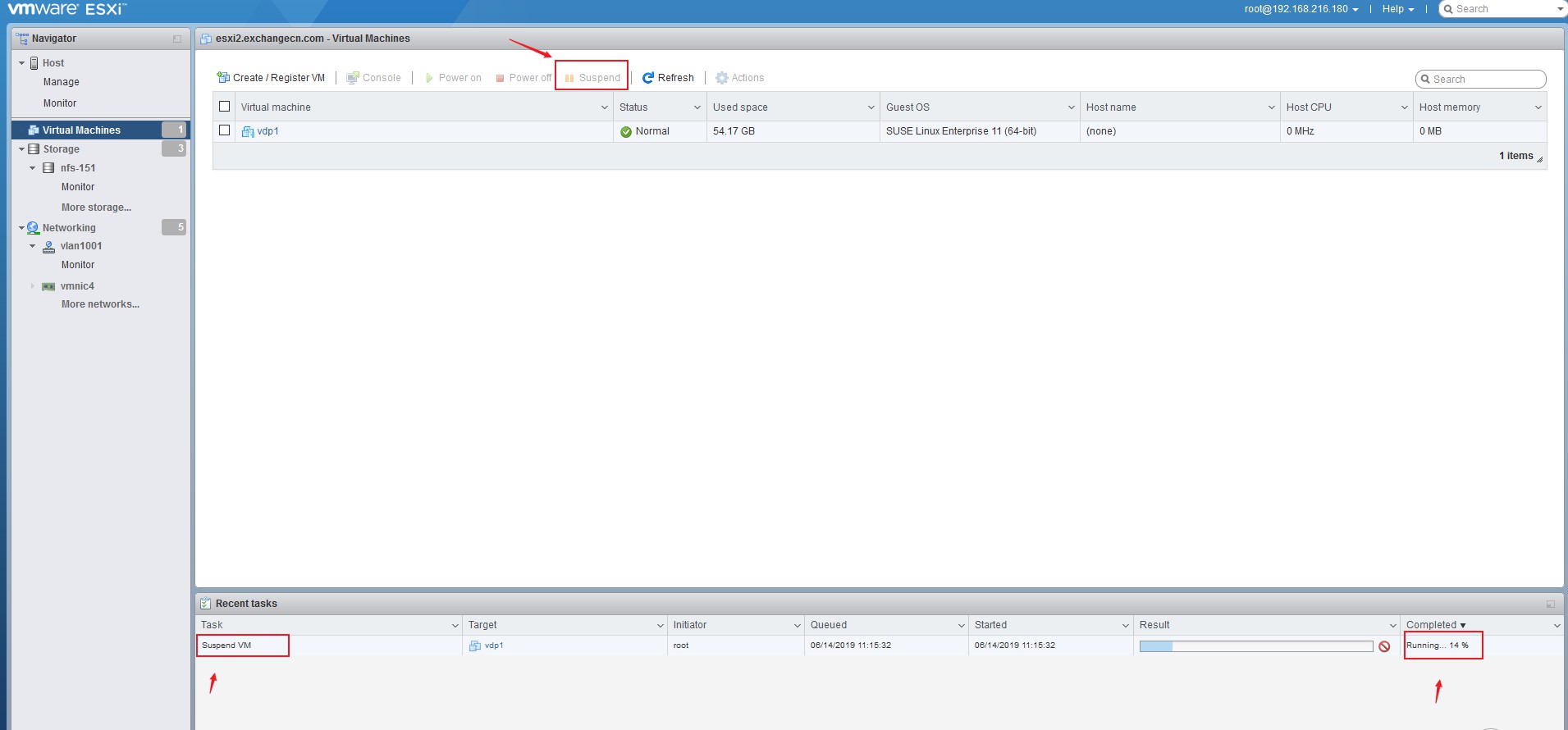Open Host memory column dropdown

tap(1538, 107)
